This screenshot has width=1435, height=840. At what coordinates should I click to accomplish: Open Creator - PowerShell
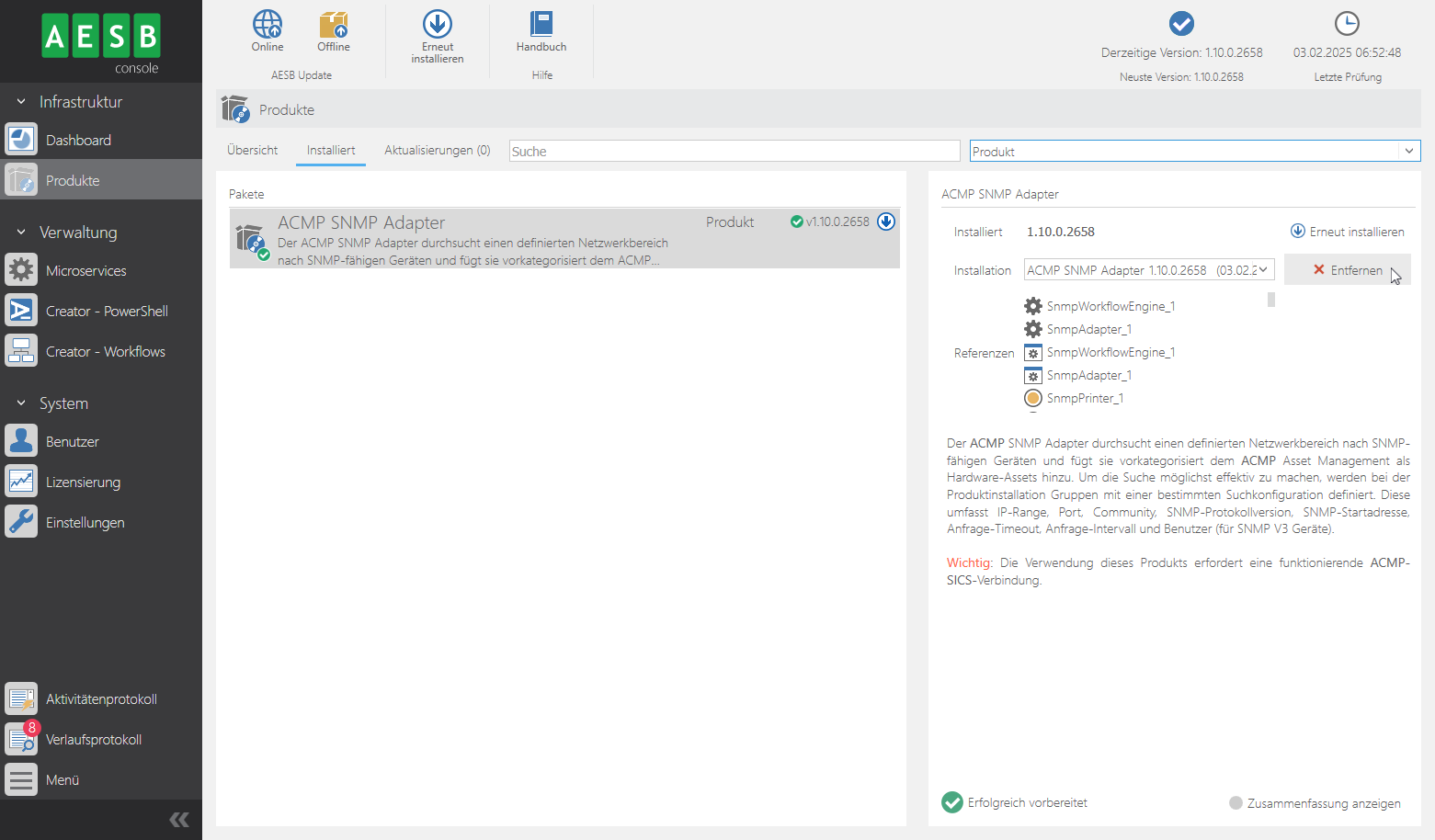[107, 312]
